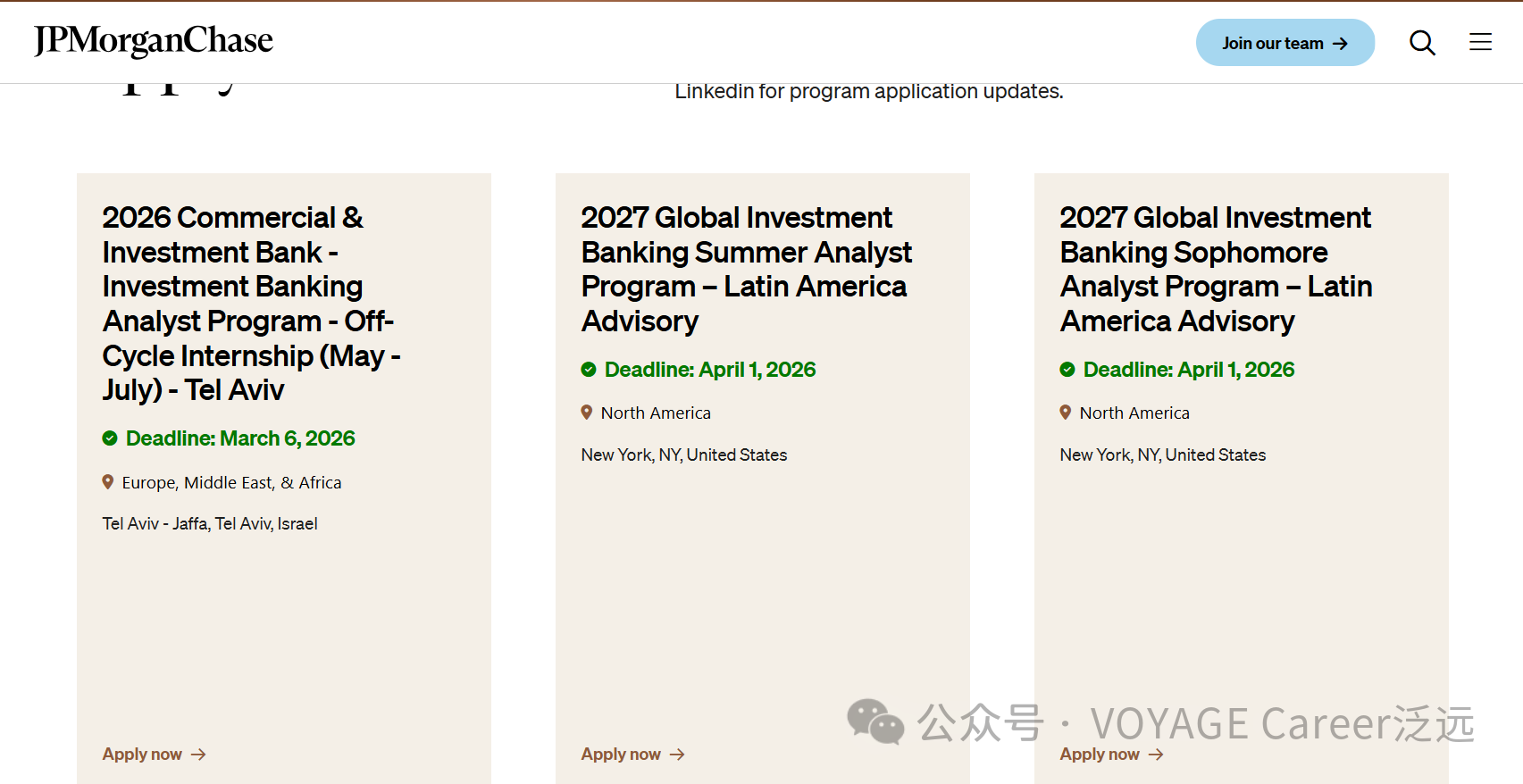1523x784 pixels.
Task: Open 2027 Summer Analyst Program title
Action: tap(746, 269)
